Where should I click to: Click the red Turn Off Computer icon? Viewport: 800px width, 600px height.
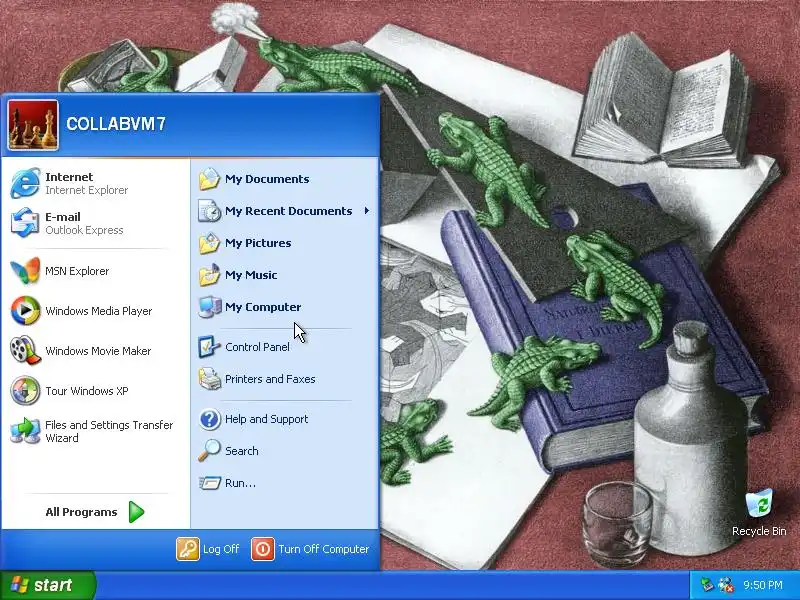263,549
